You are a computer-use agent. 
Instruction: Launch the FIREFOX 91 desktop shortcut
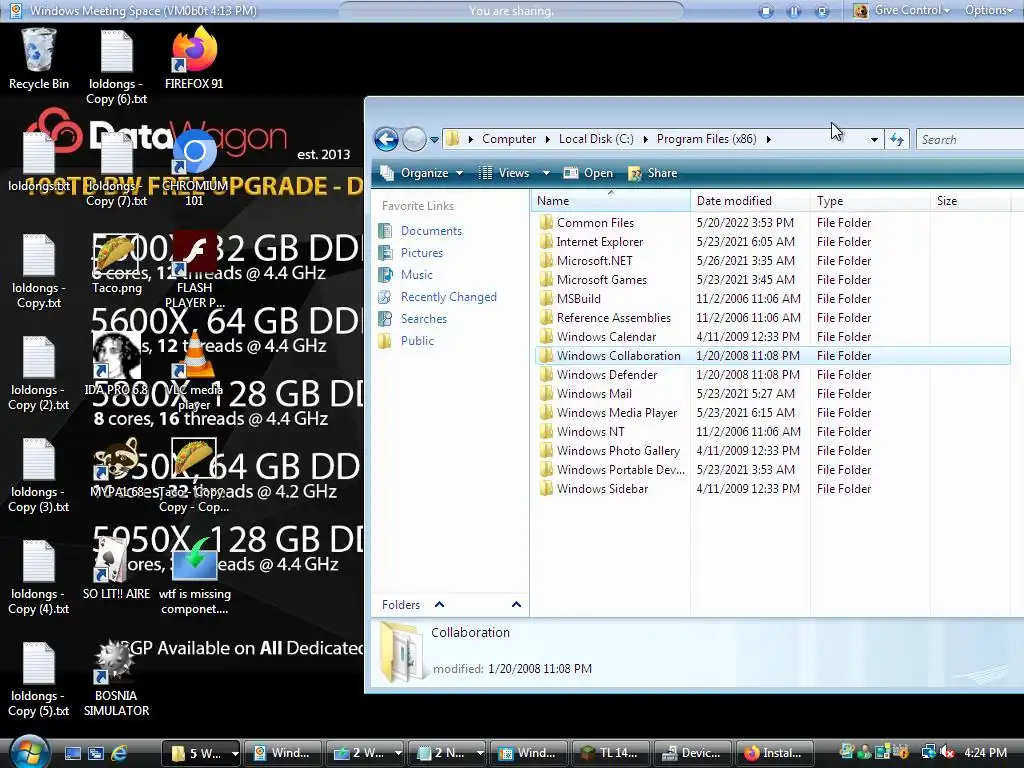pyautogui.click(x=194, y=59)
